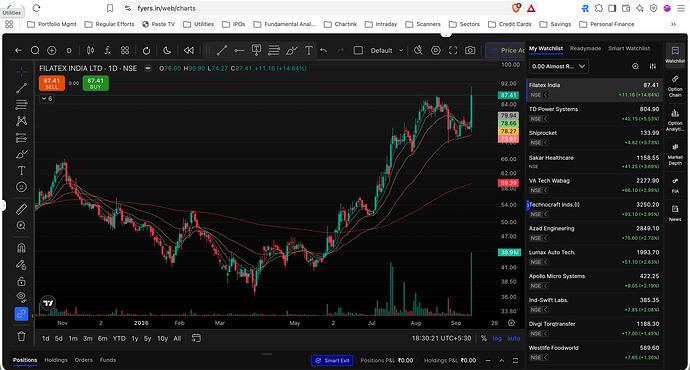Open the D timeframe interval selector
The width and height of the screenshot is (690, 370).
(x=69, y=51)
